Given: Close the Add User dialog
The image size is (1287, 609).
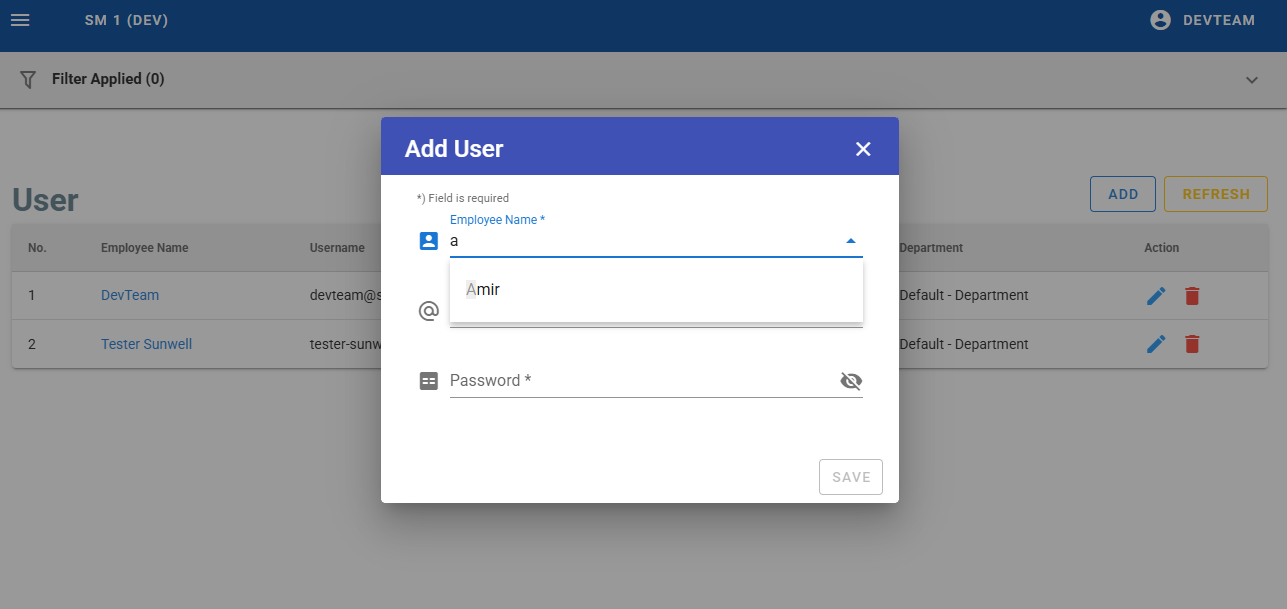Looking at the screenshot, I should [863, 149].
